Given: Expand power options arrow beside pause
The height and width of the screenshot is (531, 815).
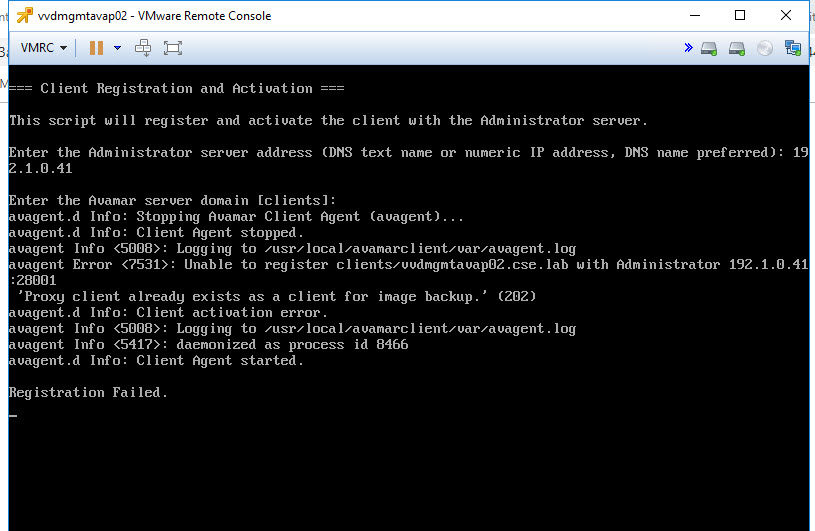Looking at the screenshot, I should coord(117,48).
